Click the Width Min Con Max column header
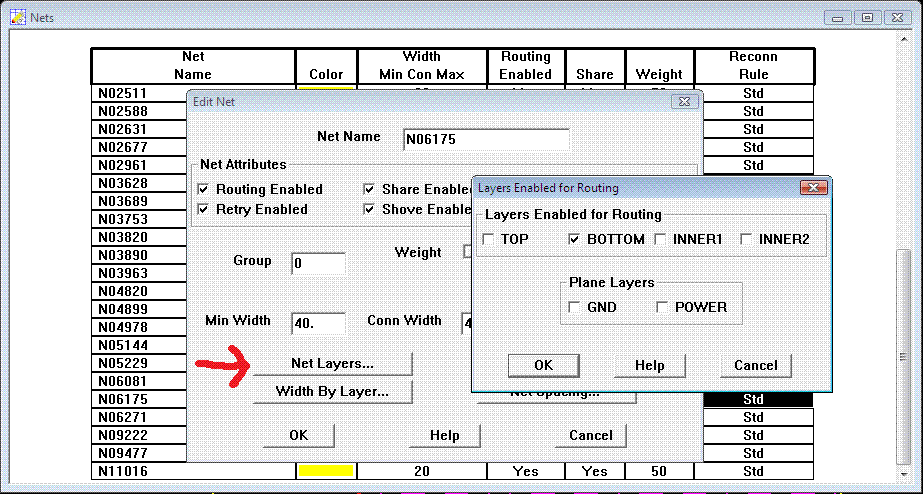 pos(422,66)
